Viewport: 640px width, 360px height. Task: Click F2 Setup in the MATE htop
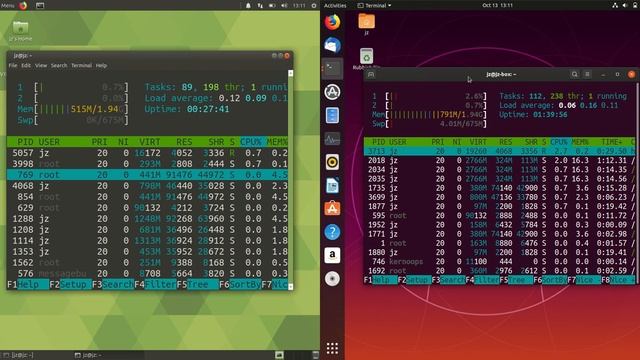70,284
